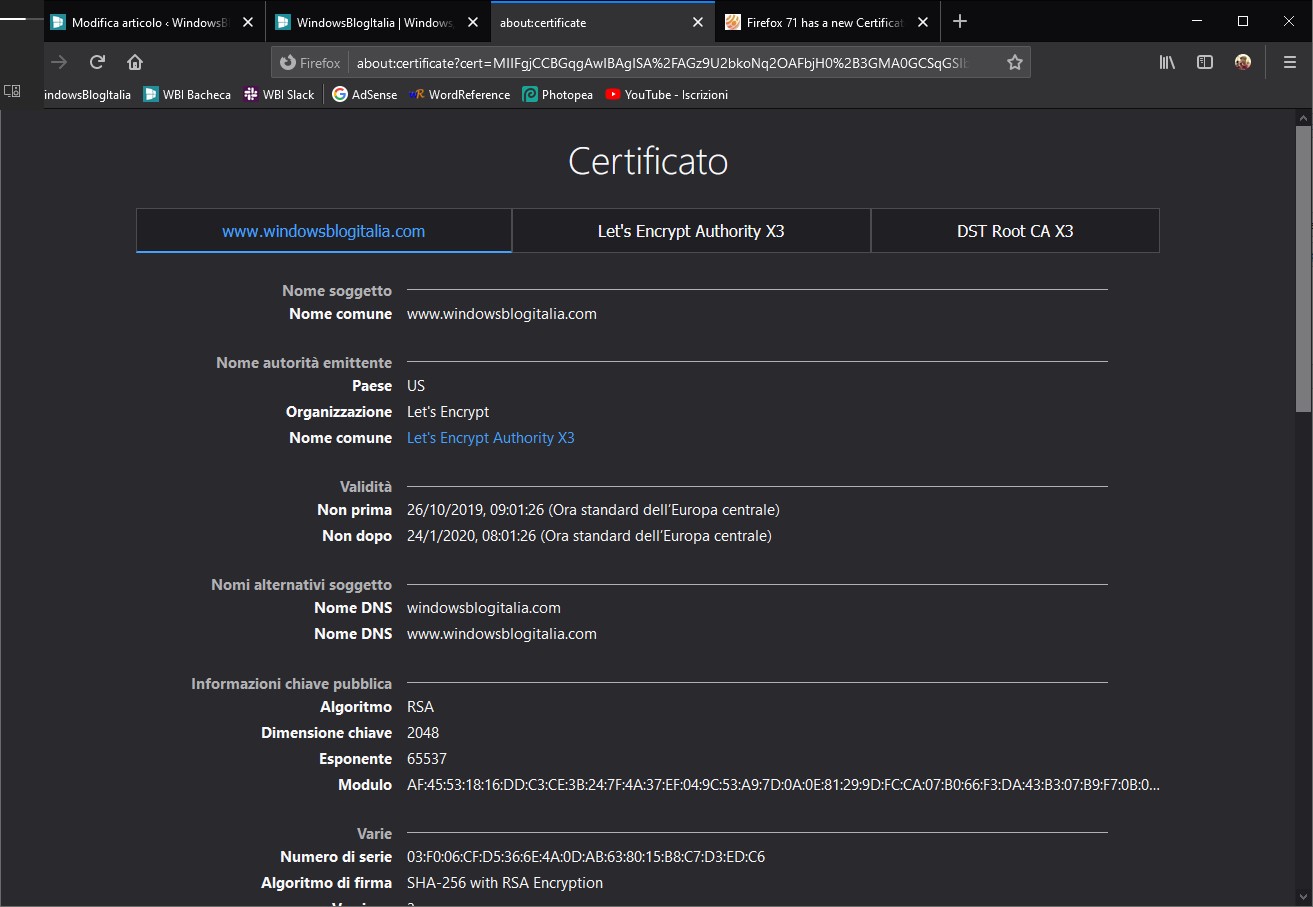Open the Library icon in the toolbar
This screenshot has width=1313, height=907.
[x=1167, y=62]
